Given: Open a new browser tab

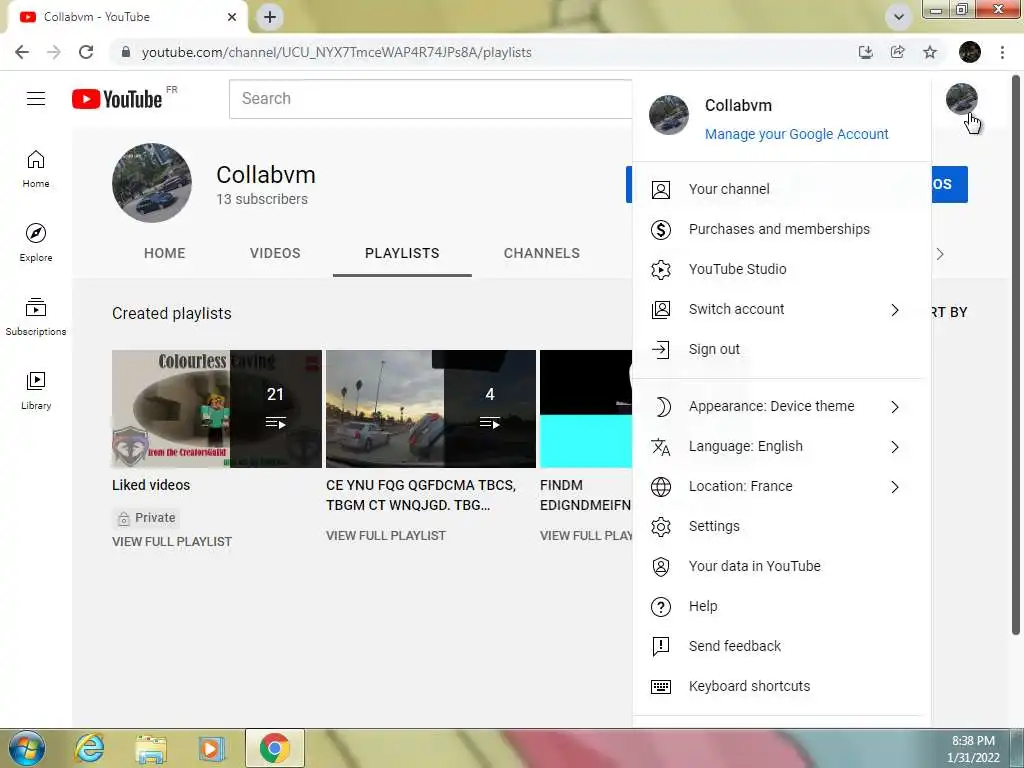Looking at the screenshot, I should (x=270, y=17).
